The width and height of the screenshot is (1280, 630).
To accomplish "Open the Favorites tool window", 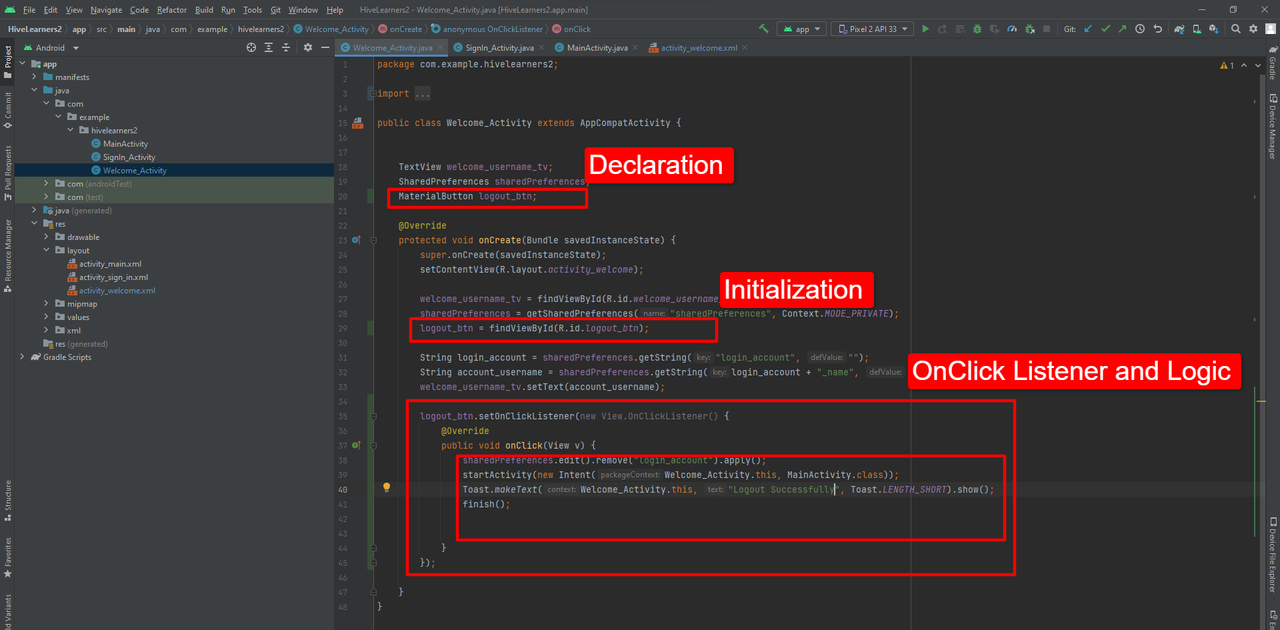I will coord(8,559).
